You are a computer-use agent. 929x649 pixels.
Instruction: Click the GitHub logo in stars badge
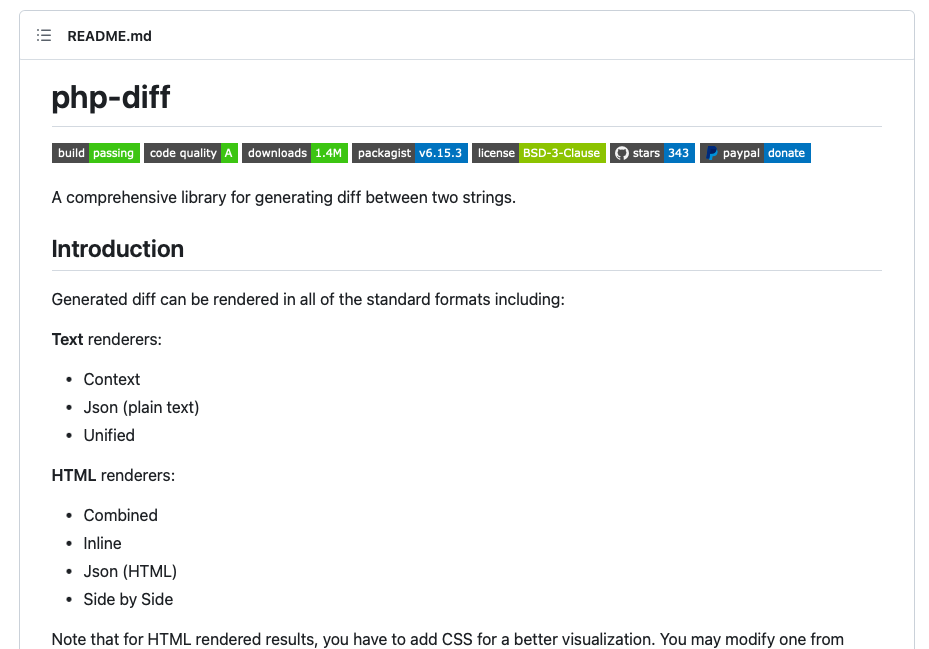(x=621, y=153)
